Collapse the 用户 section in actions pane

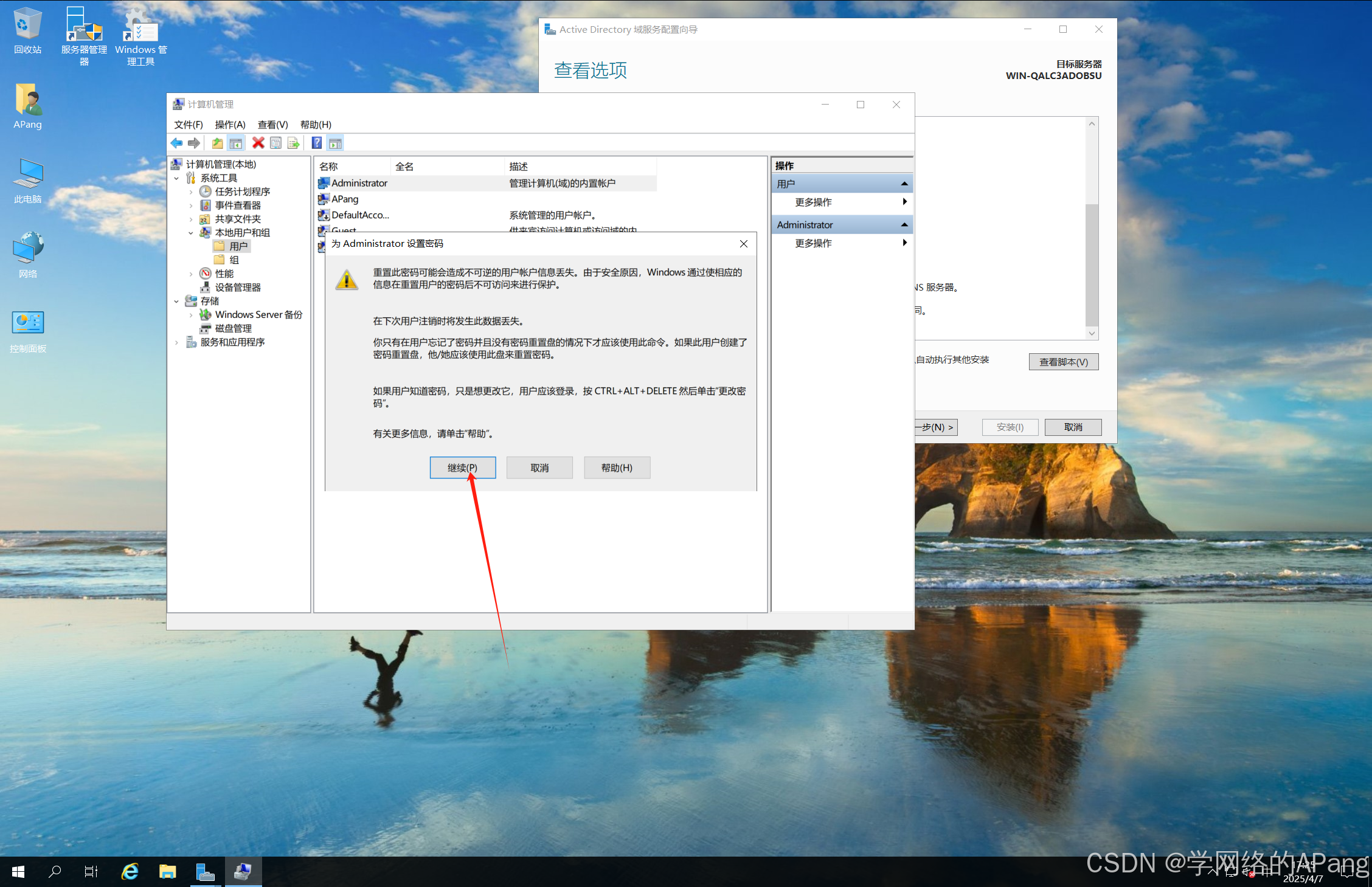click(904, 184)
